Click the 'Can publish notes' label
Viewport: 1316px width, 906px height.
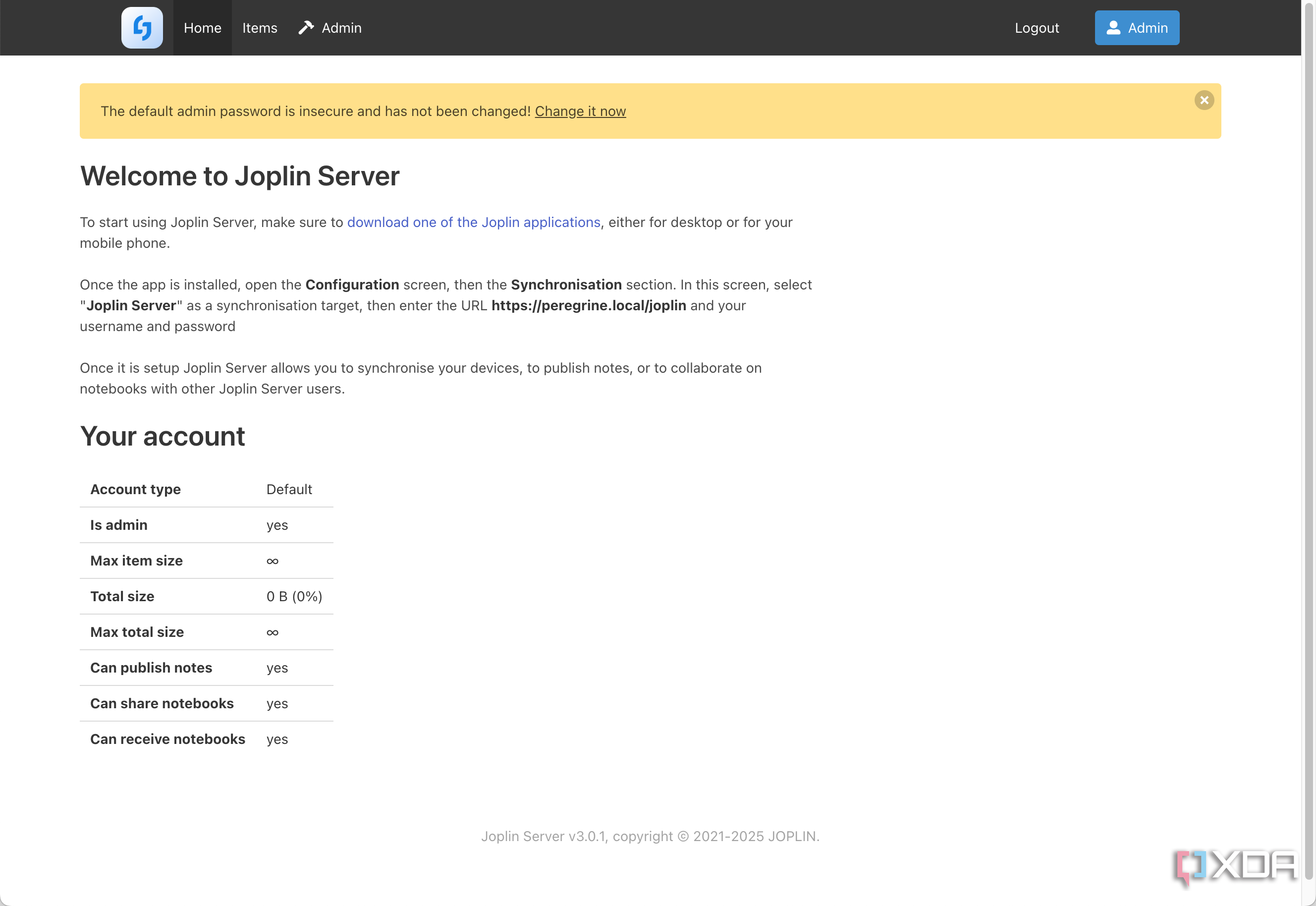(151, 668)
